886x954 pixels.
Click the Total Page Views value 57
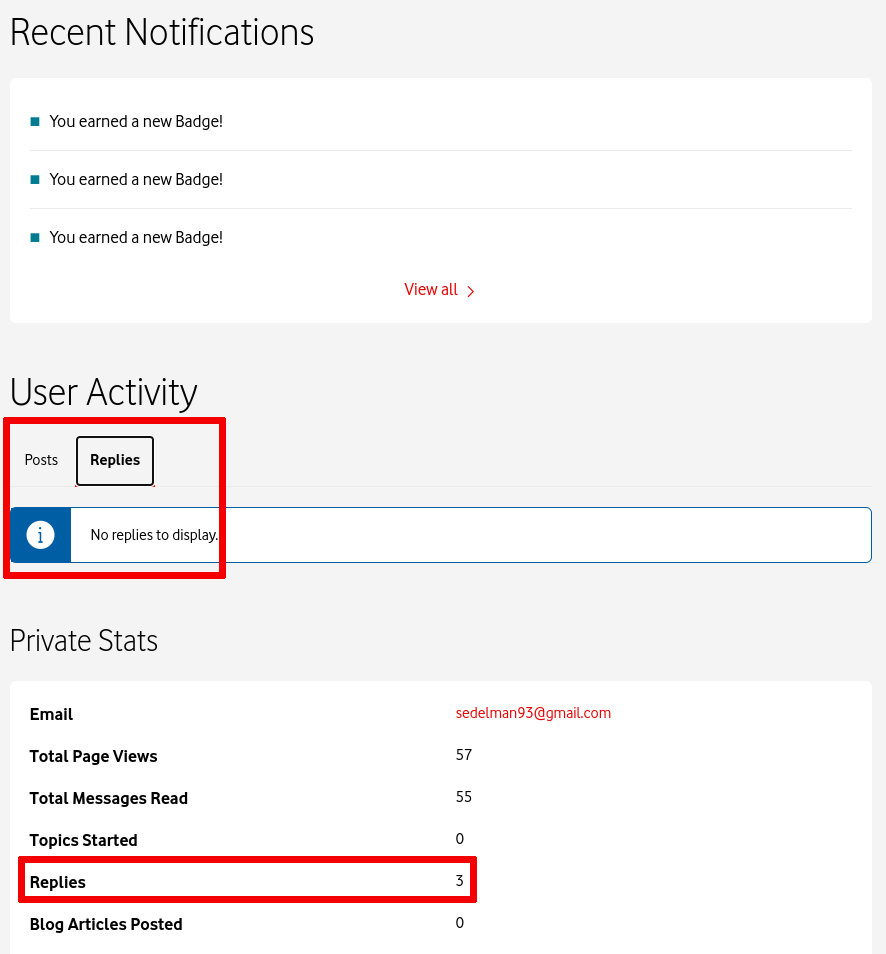(463, 755)
